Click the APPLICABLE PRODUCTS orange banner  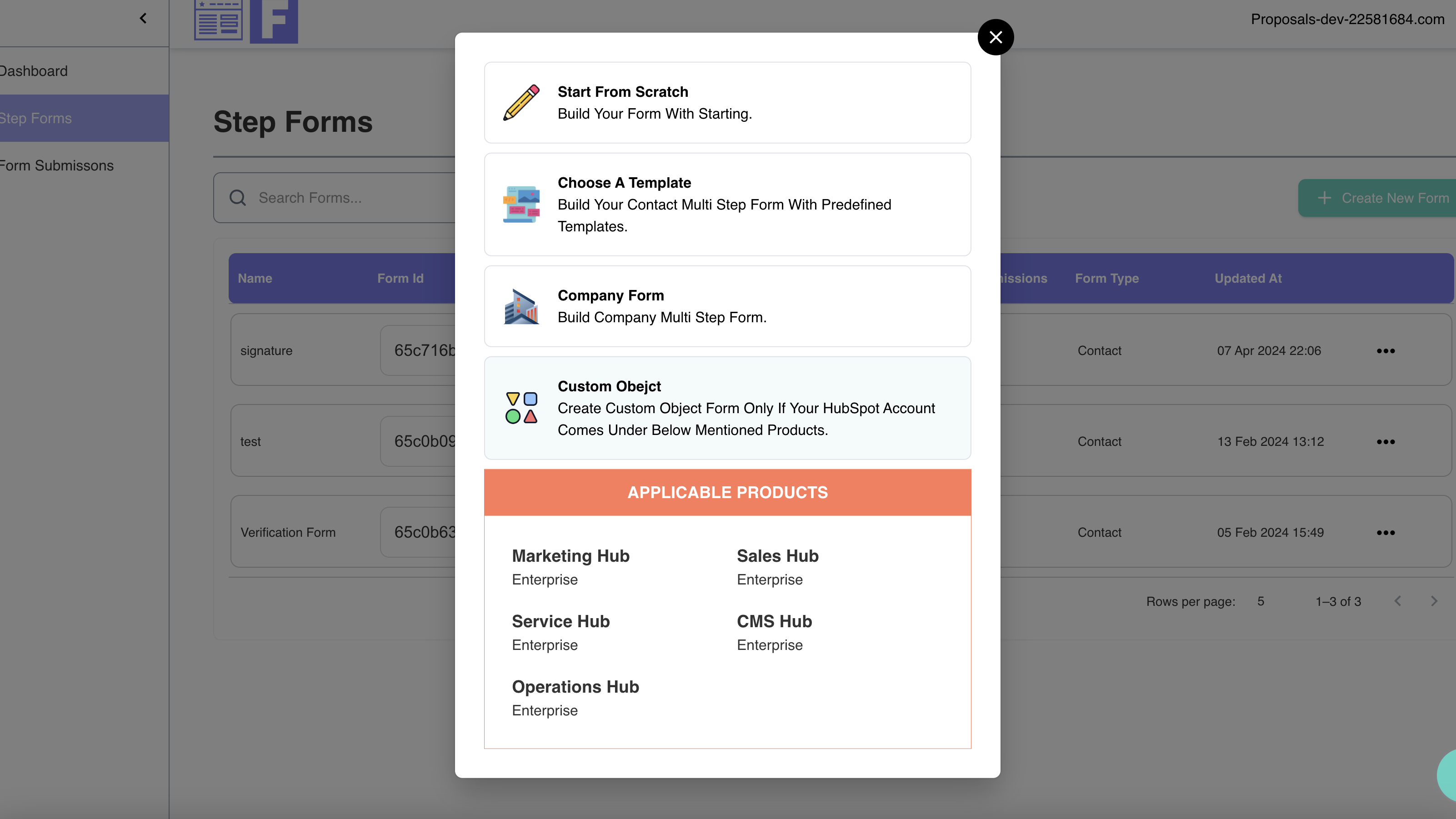point(727,492)
